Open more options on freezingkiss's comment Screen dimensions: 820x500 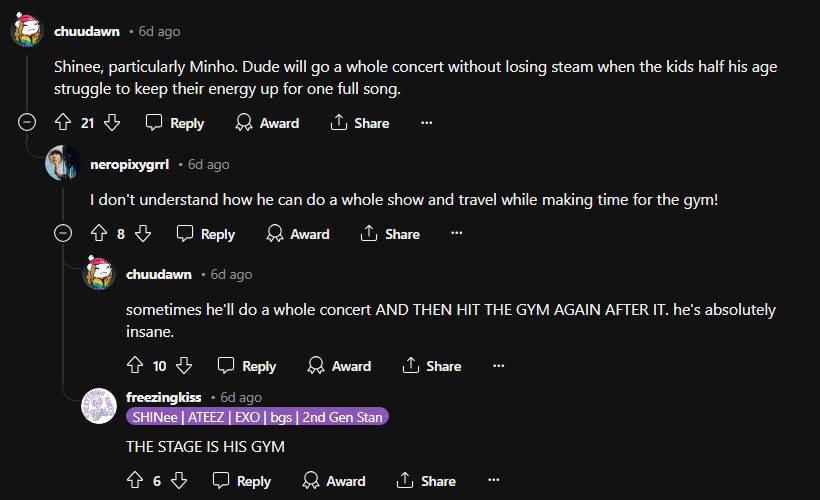pyautogui.click(x=493, y=481)
